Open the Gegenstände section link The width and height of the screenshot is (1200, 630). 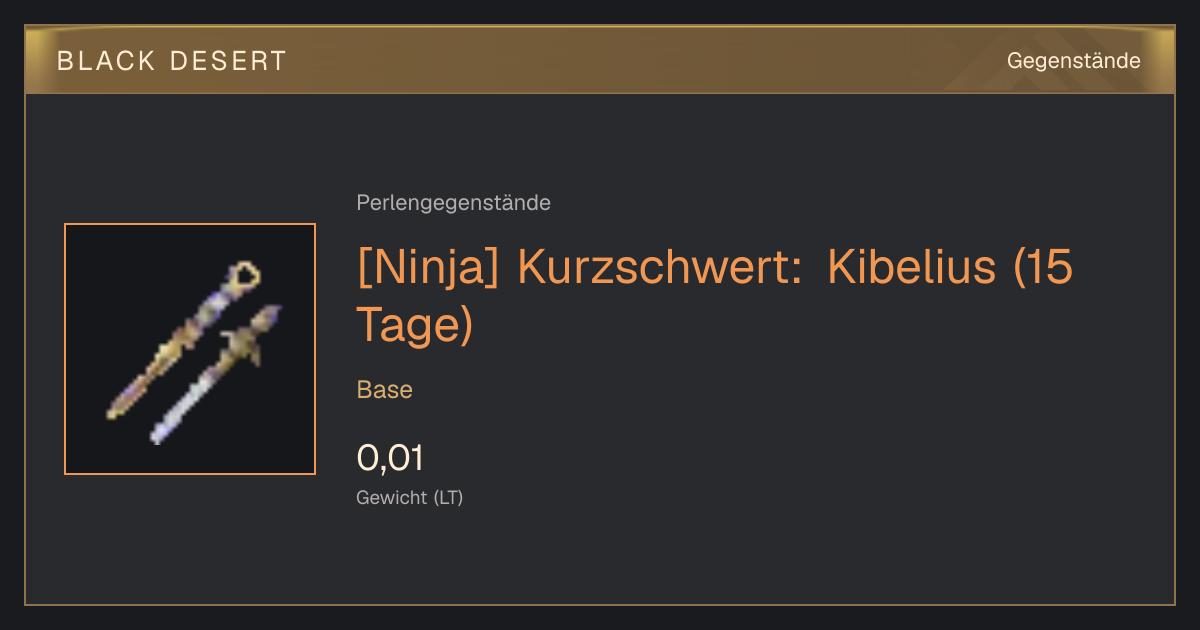click(x=1073, y=61)
